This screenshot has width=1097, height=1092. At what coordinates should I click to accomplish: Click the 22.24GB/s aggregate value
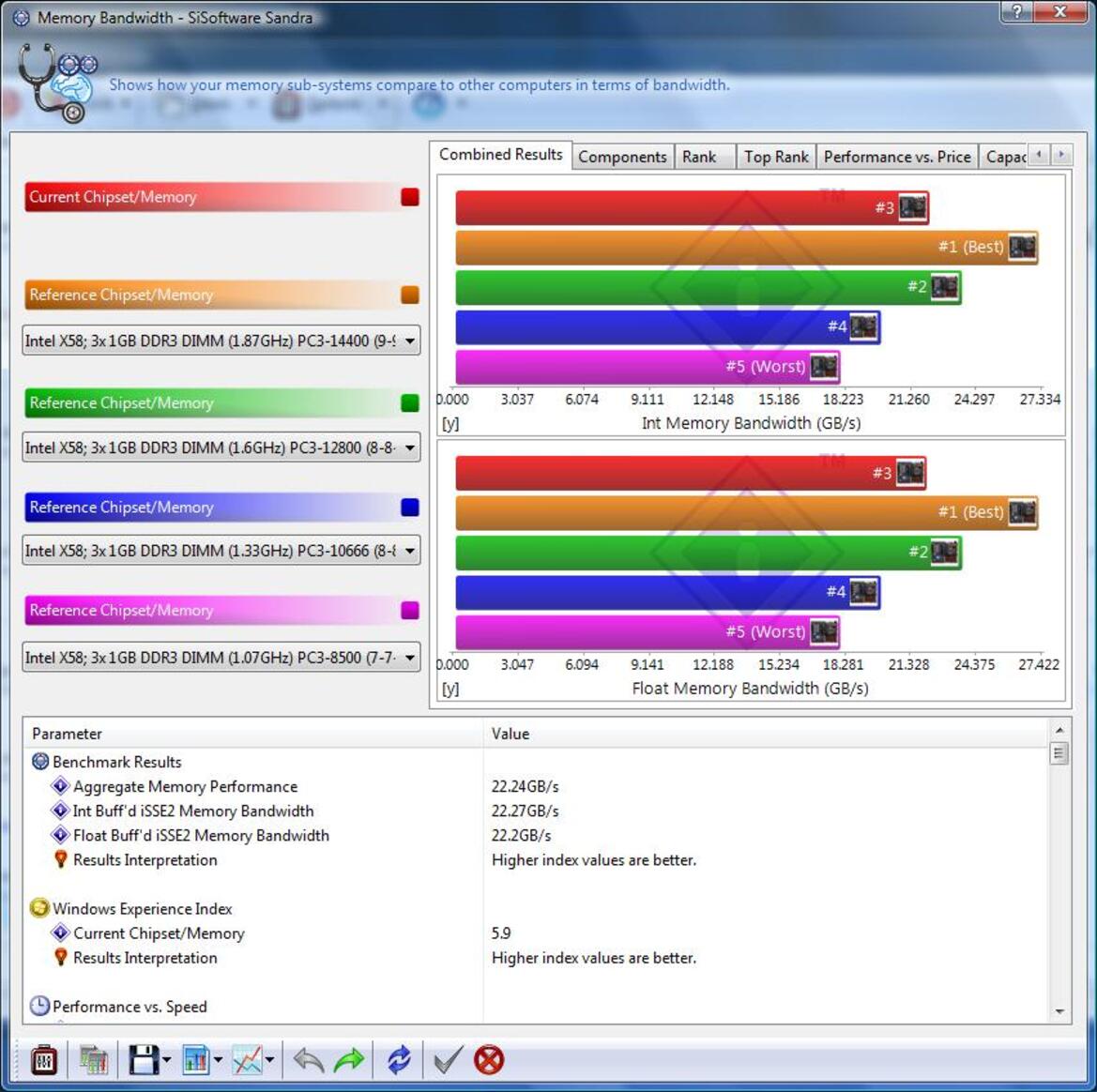[526, 786]
